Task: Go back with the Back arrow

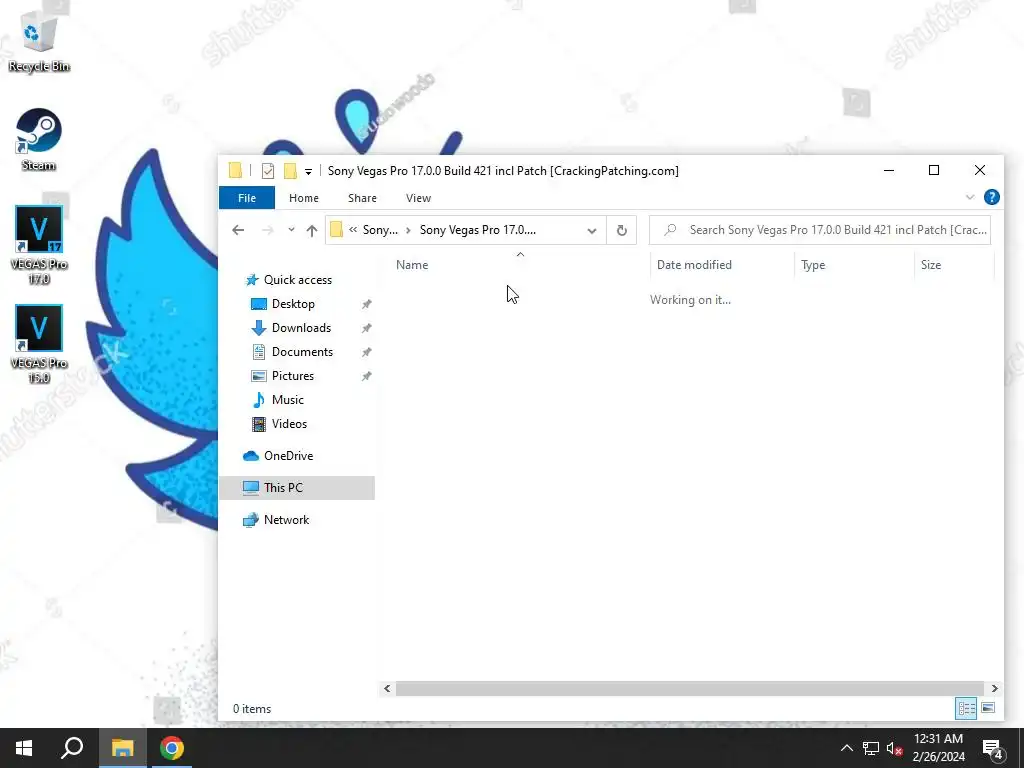Action: click(238, 230)
